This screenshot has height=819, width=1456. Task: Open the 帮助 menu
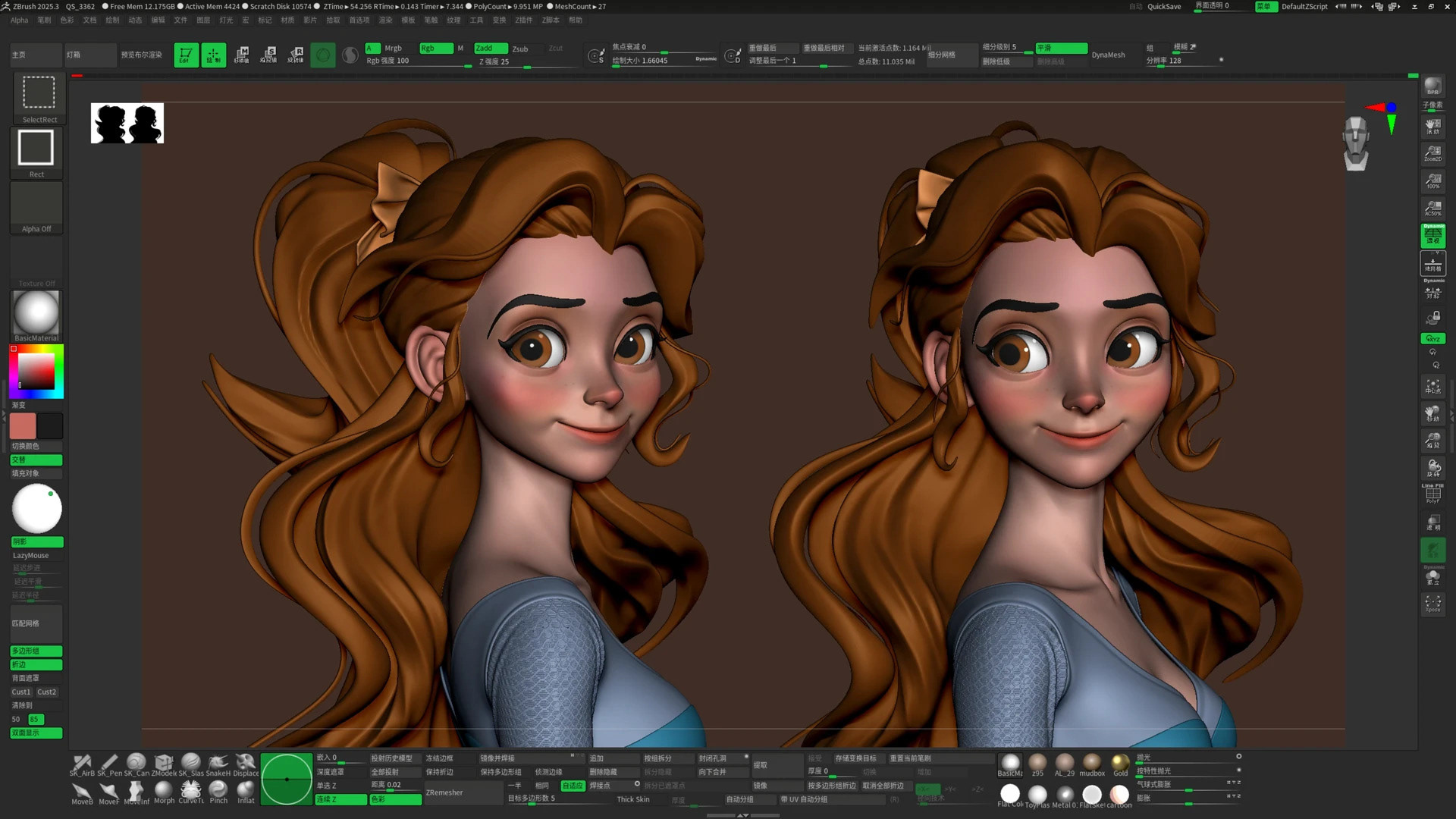coord(576,20)
